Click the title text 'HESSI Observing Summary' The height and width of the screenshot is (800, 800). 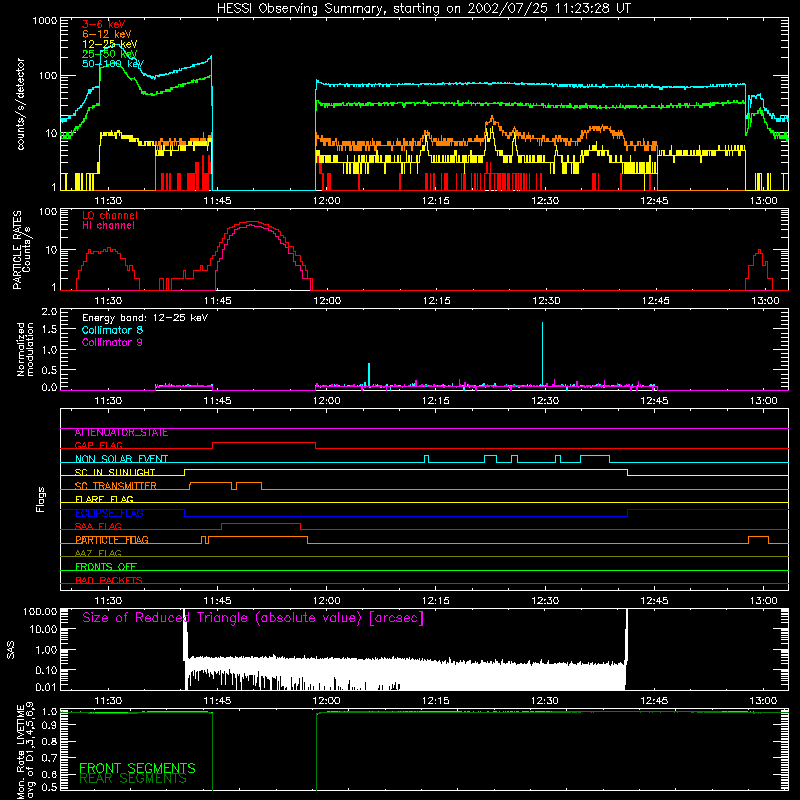click(x=302, y=9)
